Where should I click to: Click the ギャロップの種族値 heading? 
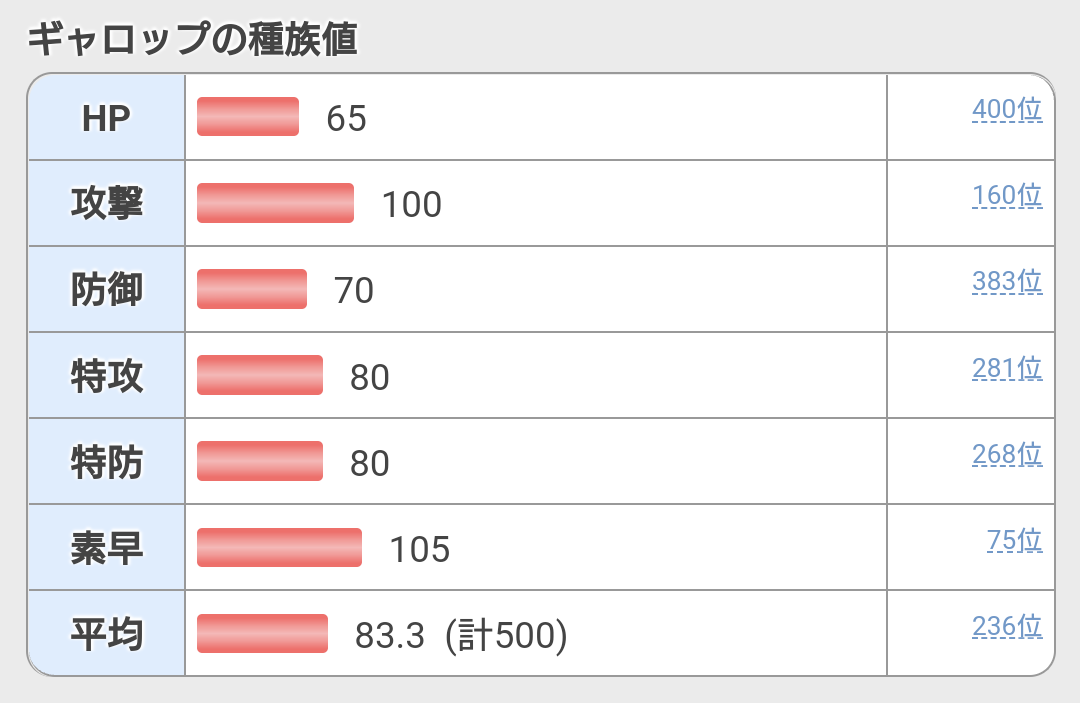[192, 39]
